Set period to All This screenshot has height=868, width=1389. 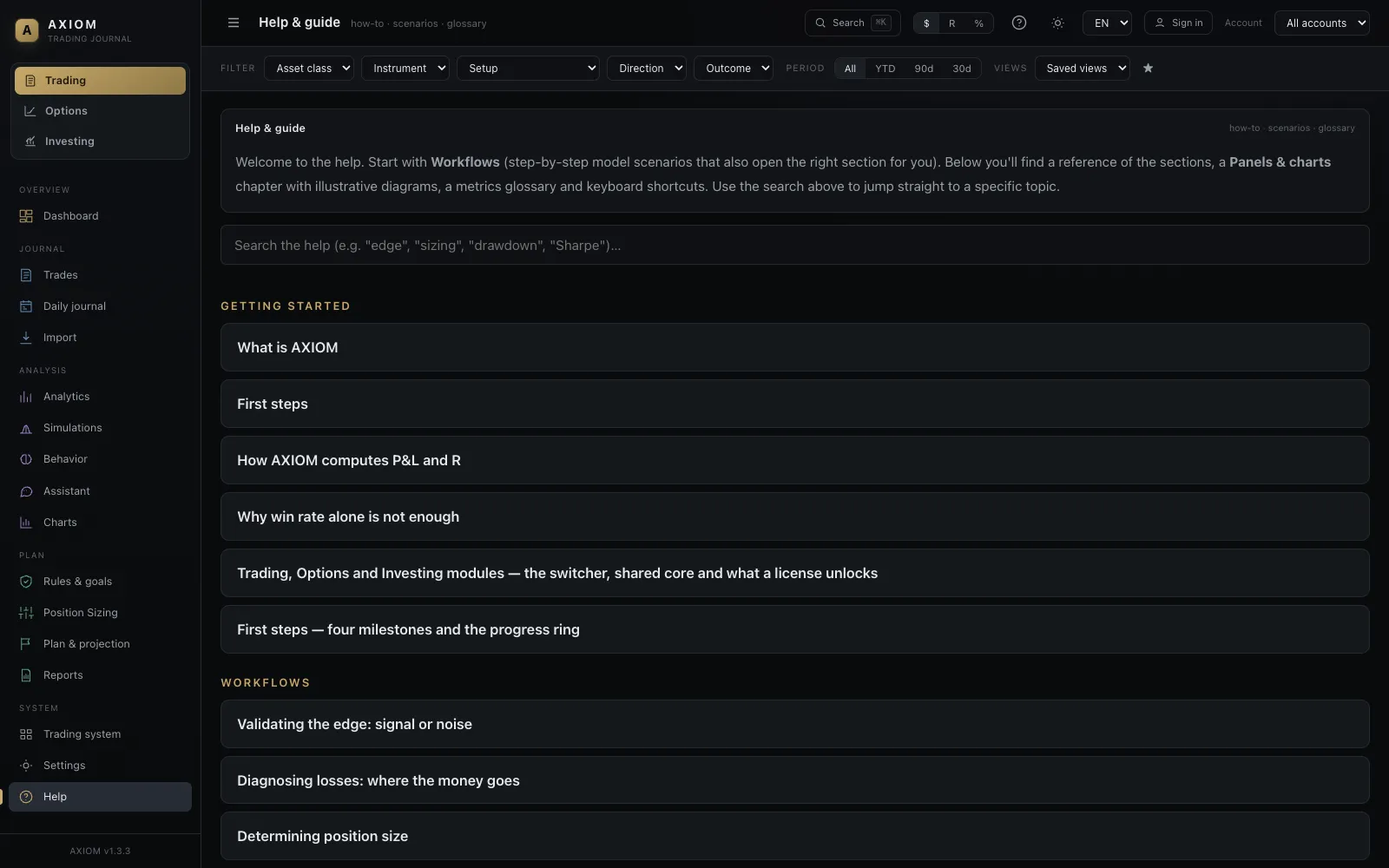coord(850,69)
